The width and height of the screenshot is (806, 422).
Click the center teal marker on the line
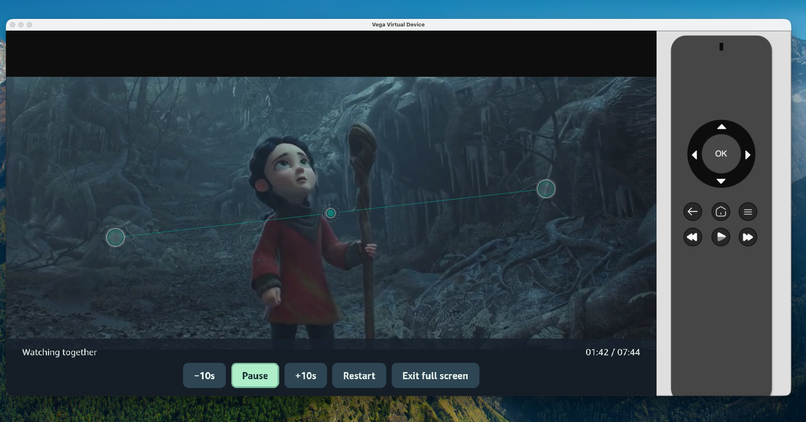coord(331,213)
